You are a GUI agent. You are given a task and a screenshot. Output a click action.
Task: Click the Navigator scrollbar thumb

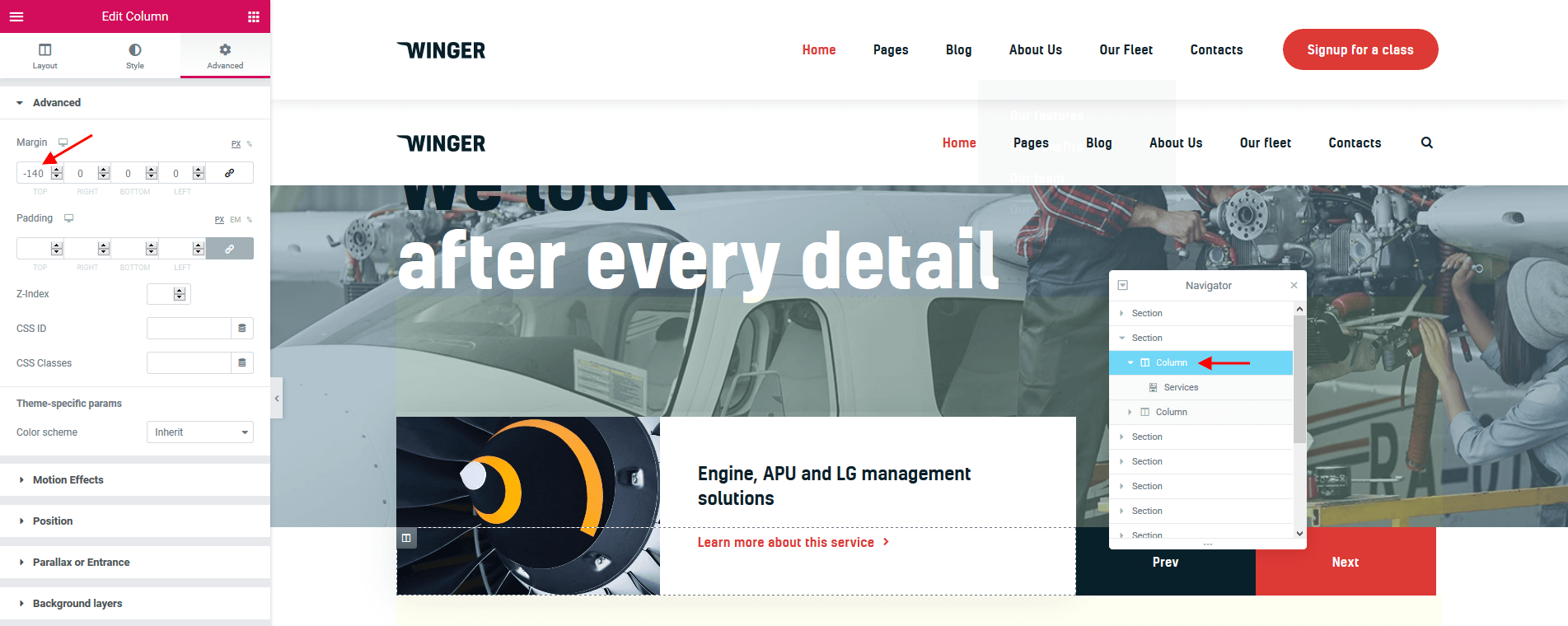click(1299, 379)
